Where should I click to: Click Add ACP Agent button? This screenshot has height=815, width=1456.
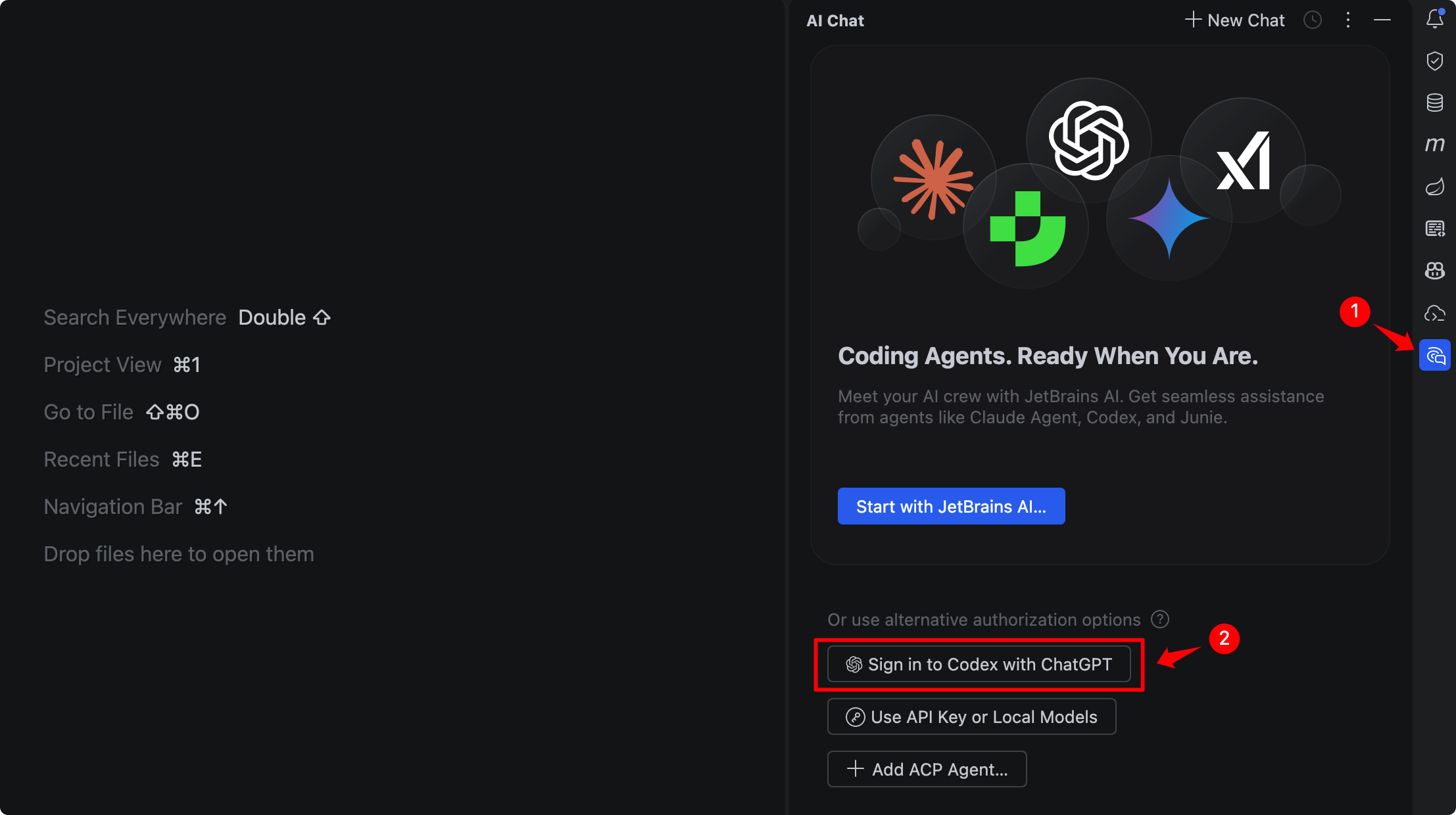(927, 769)
